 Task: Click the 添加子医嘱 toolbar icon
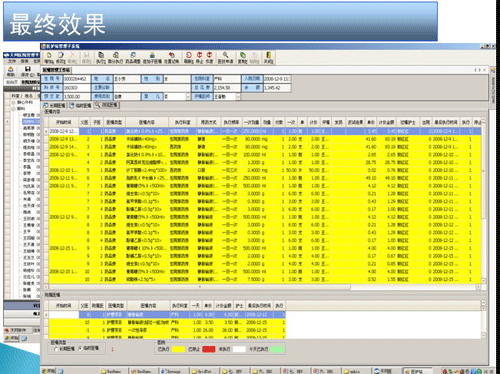[152, 58]
